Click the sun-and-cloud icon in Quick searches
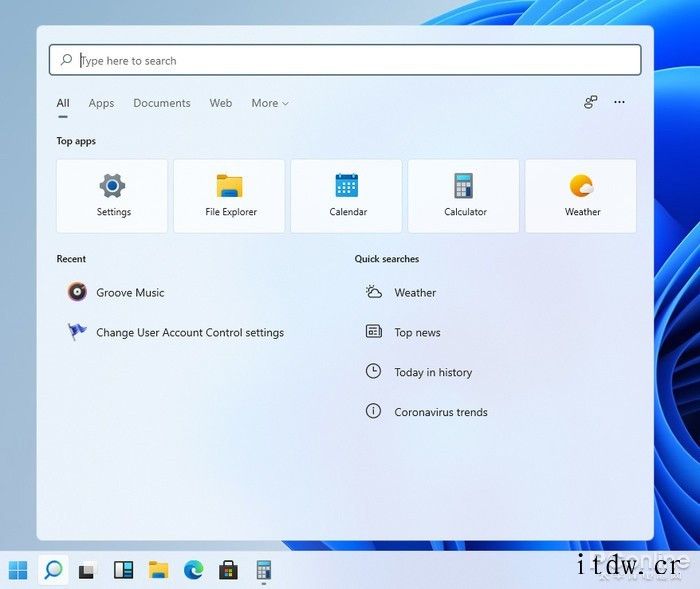Screen dimensions: 700x589 [374, 292]
